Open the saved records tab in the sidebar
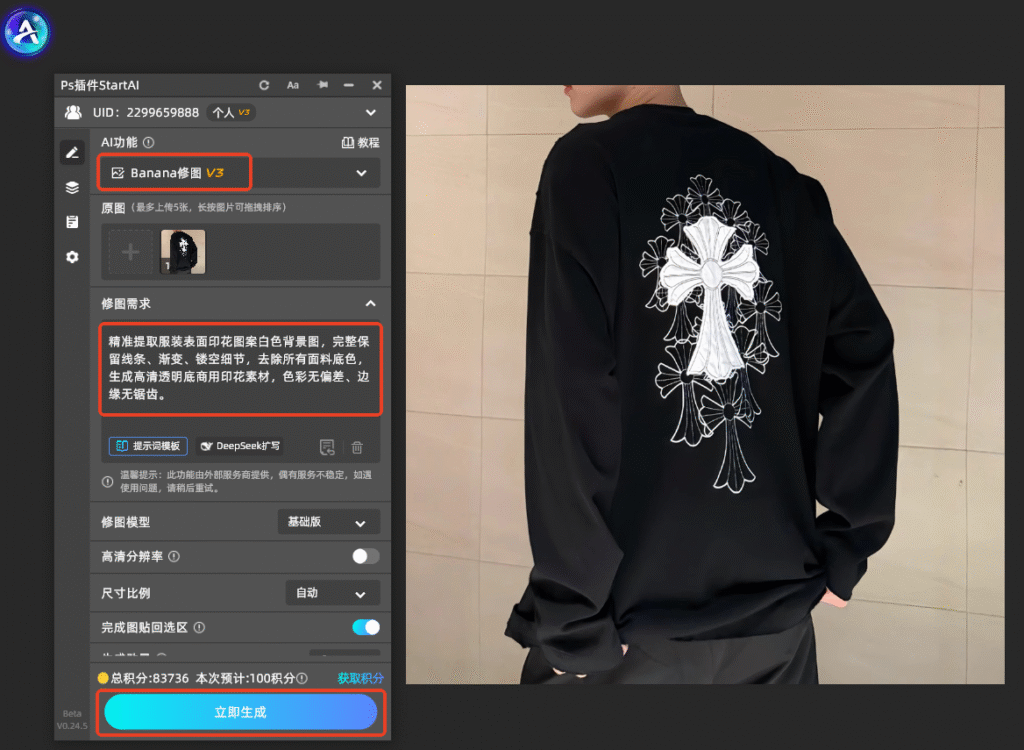This screenshot has height=750, width=1024. [x=72, y=222]
